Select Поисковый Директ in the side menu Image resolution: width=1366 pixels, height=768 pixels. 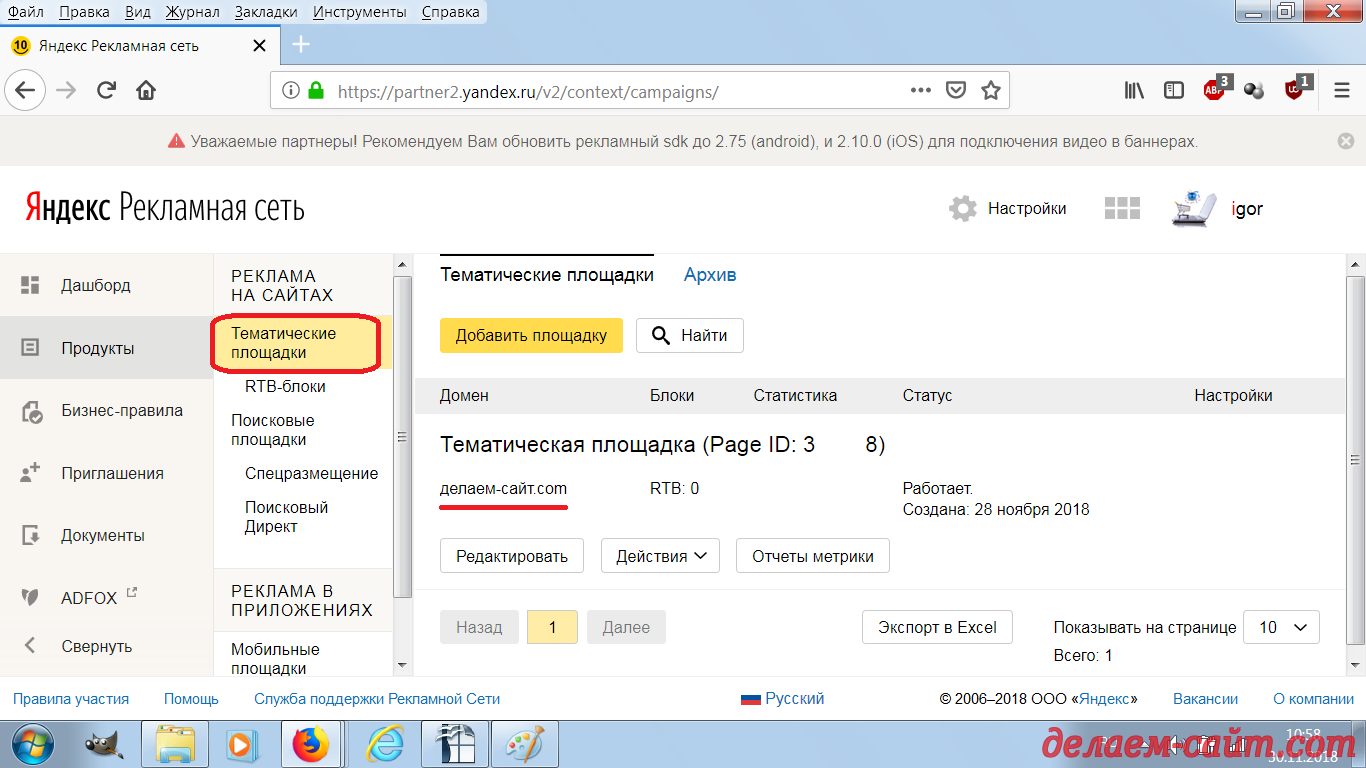286,517
